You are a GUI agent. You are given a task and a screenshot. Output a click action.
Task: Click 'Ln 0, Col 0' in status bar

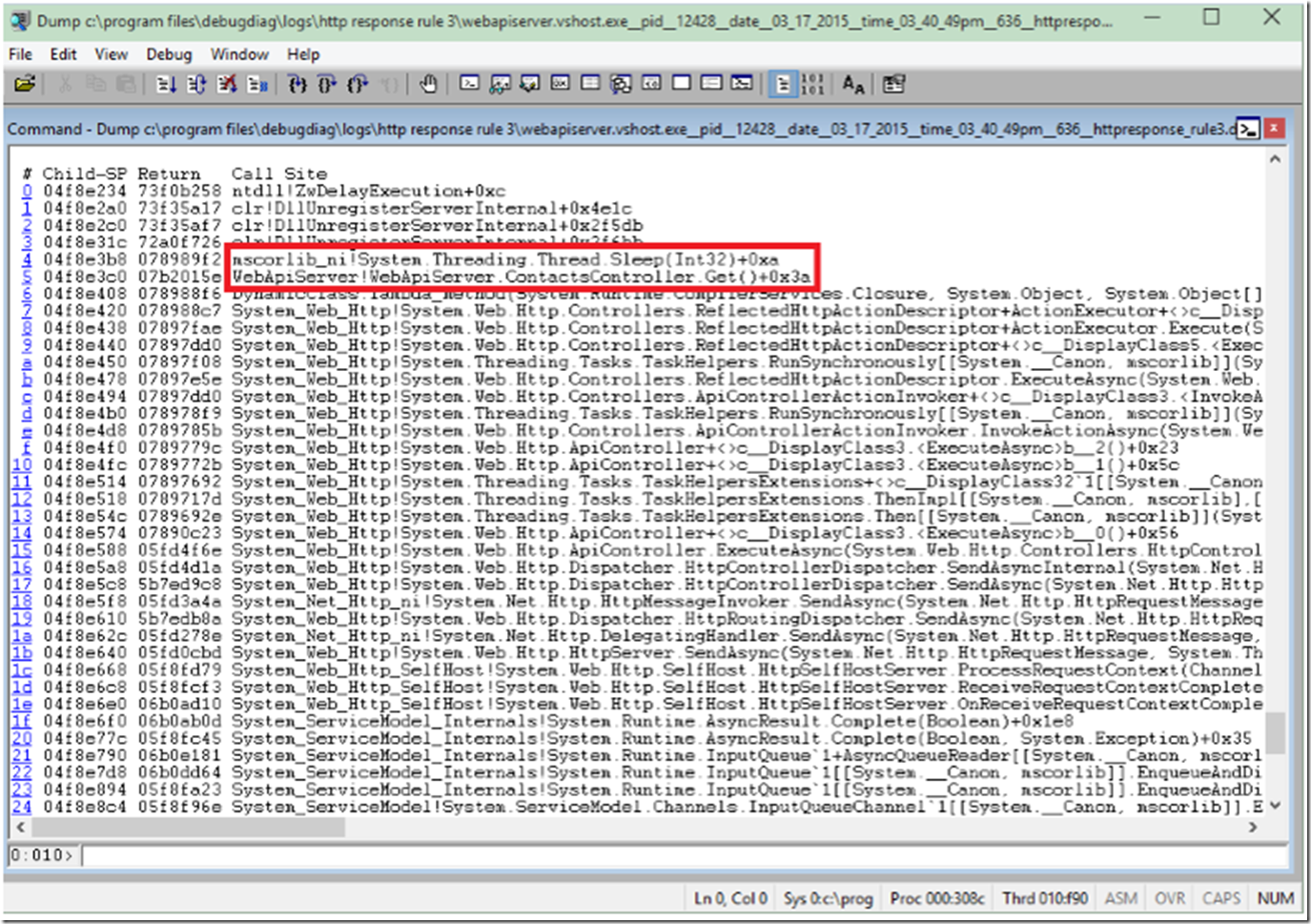pyautogui.click(x=730, y=898)
